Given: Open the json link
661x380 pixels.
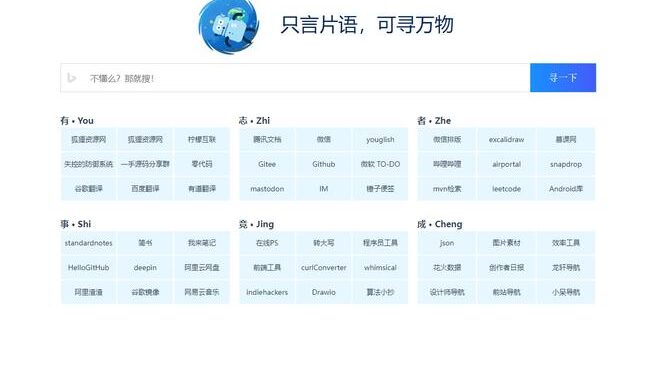Looking at the screenshot, I should (447, 243).
